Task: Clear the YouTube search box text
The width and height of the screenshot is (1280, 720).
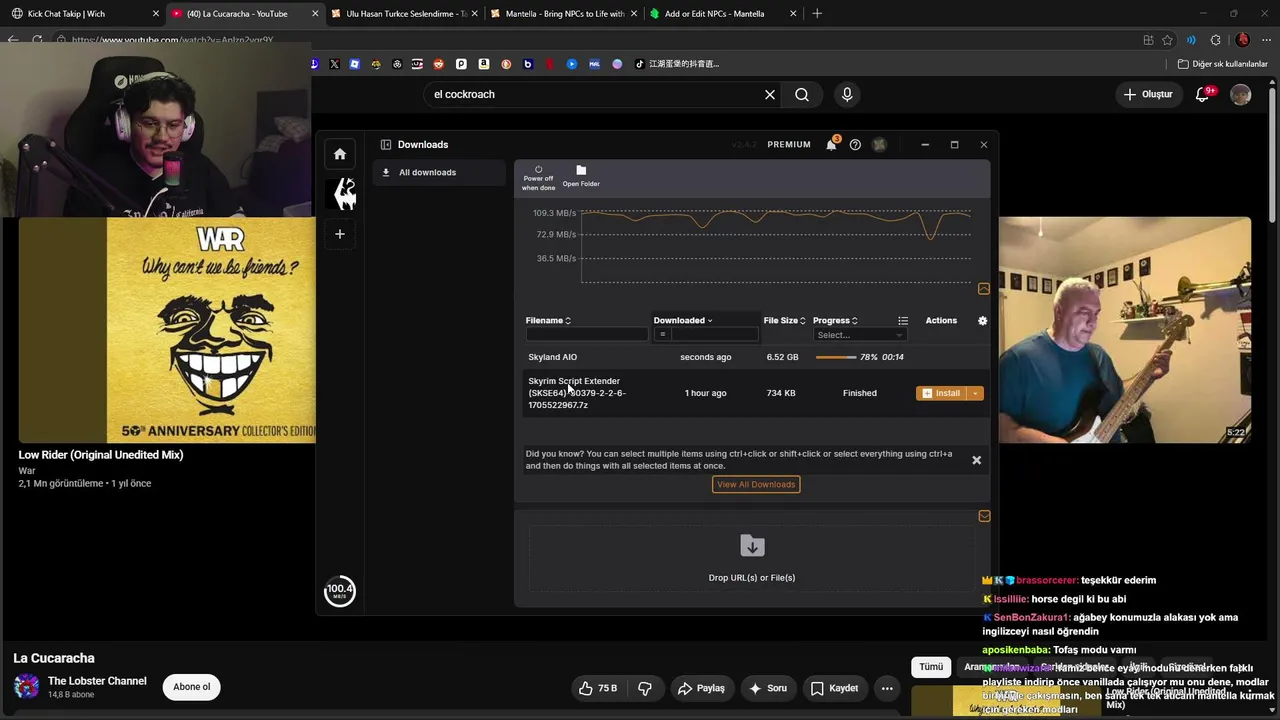Action: pos(770,94)
